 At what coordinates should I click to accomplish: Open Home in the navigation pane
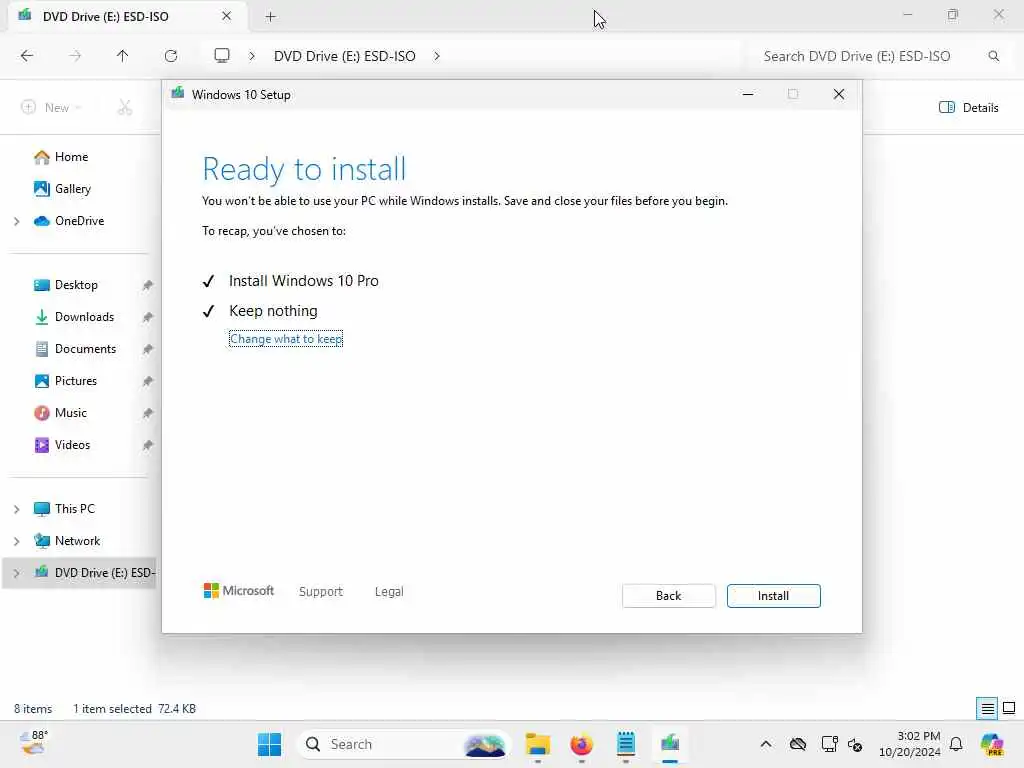click(71, 157)
